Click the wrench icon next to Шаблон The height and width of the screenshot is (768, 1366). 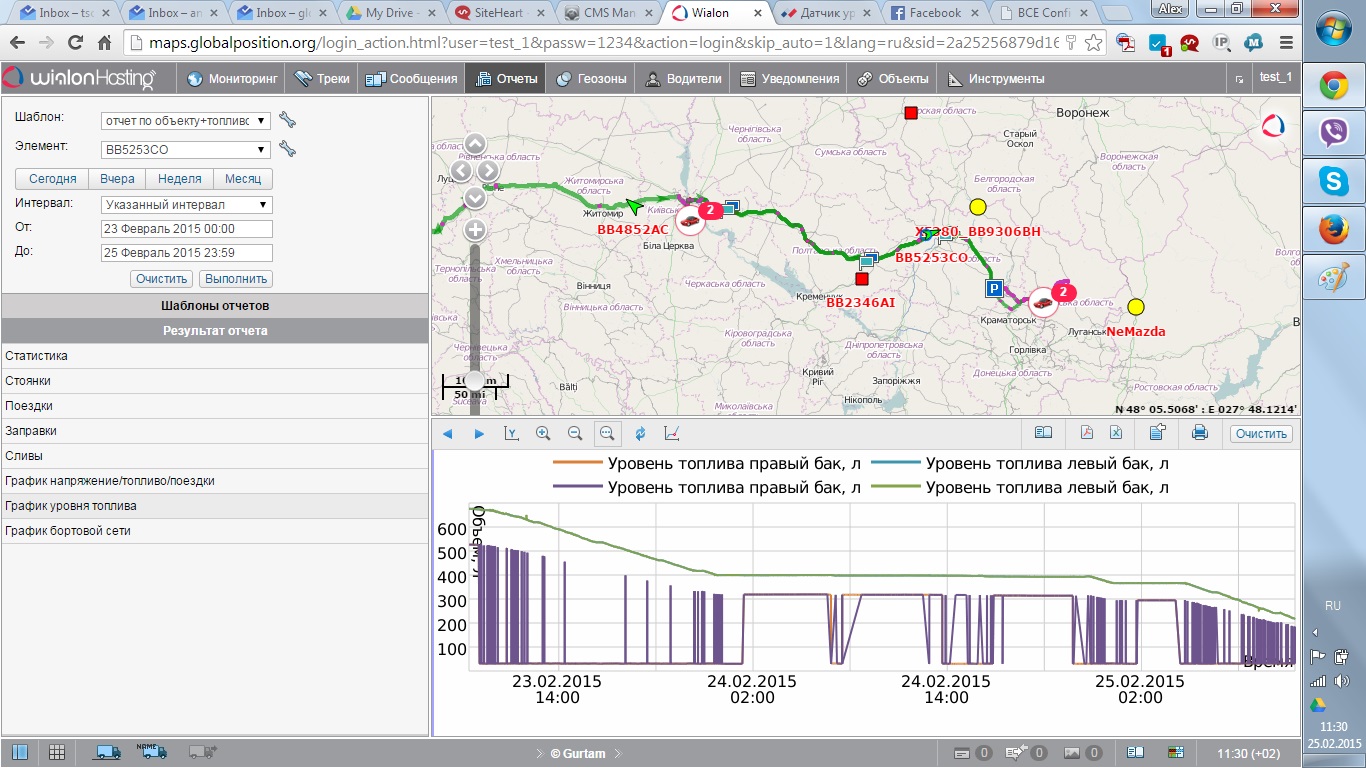coord(288,121)
